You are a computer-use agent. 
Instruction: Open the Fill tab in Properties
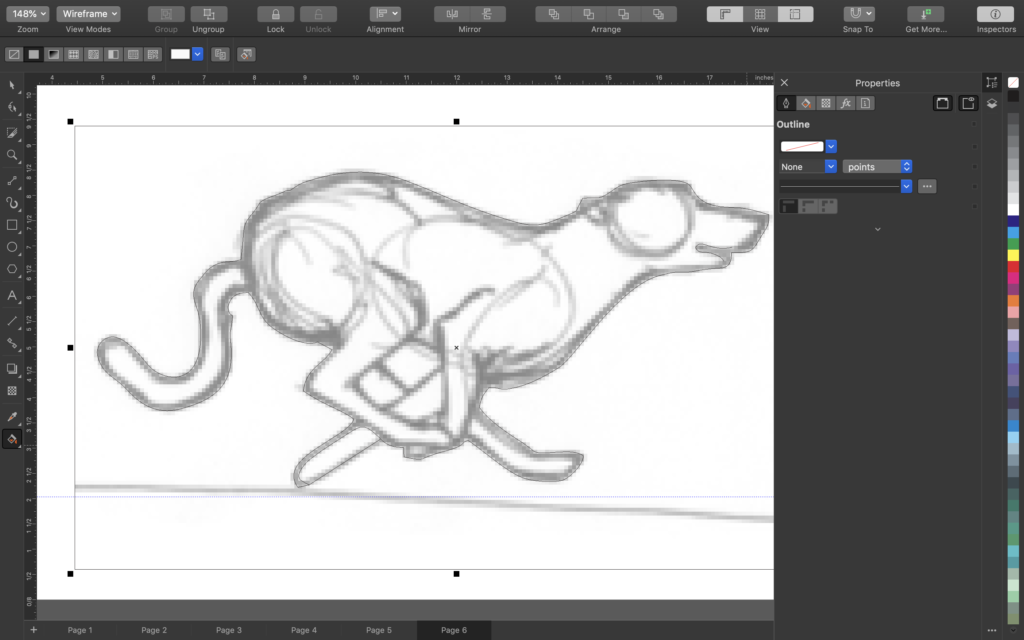click(805, 103)
